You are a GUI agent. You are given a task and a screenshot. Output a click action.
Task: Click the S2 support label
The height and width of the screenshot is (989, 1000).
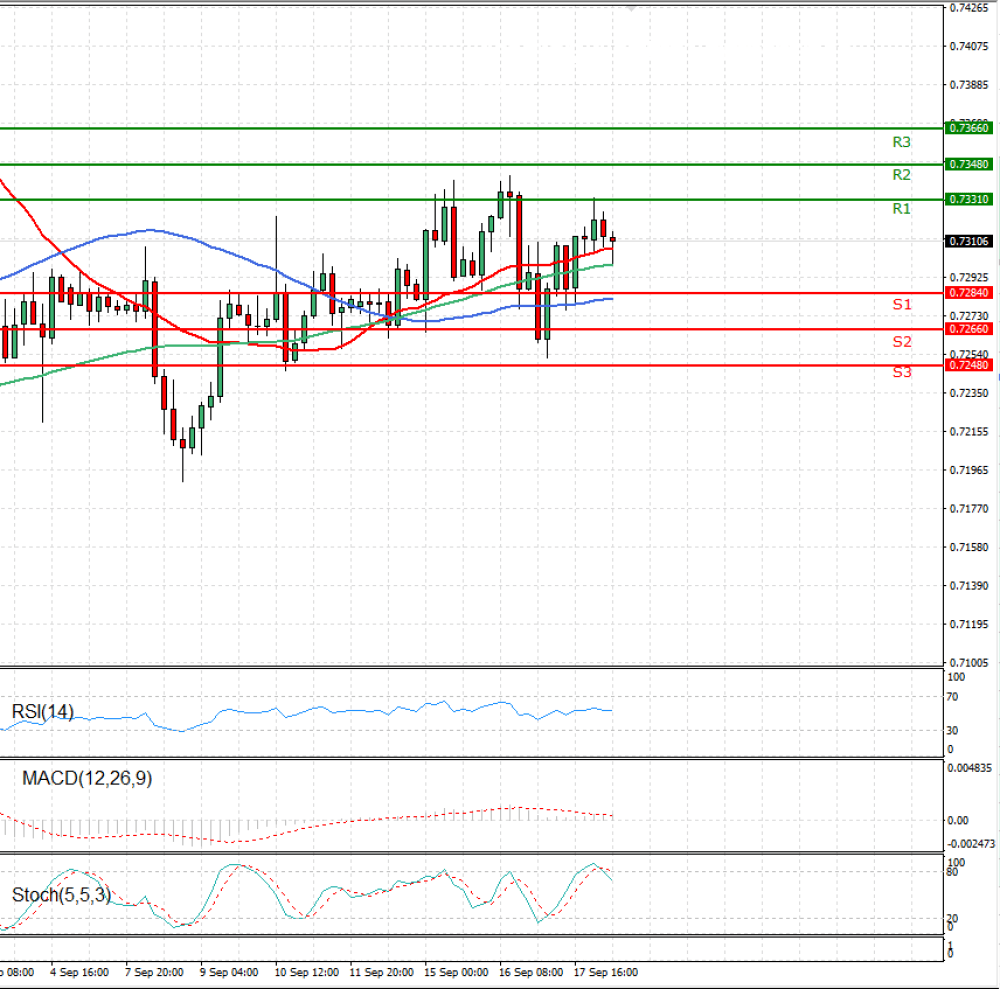coord(902,342)
